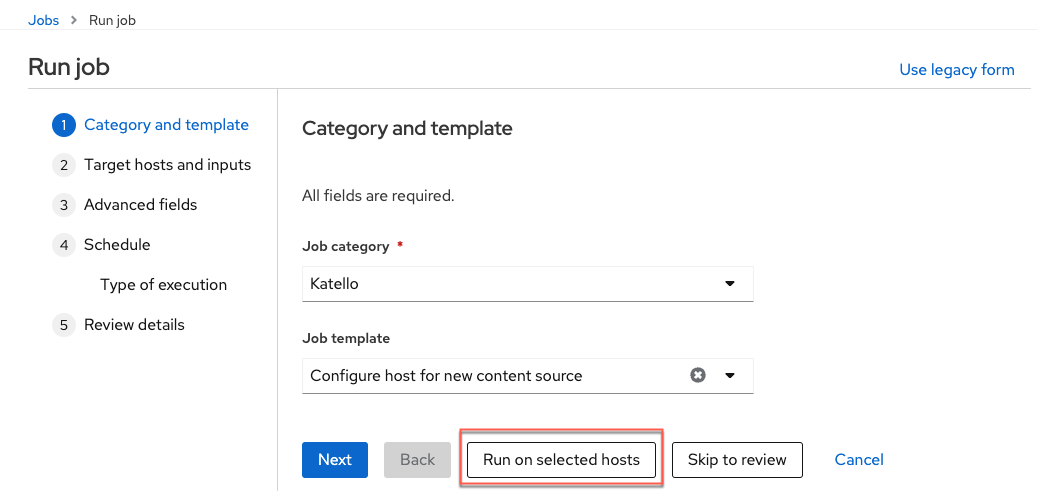
Task: Jump to Type of execution substep
Action: (163, 285)
